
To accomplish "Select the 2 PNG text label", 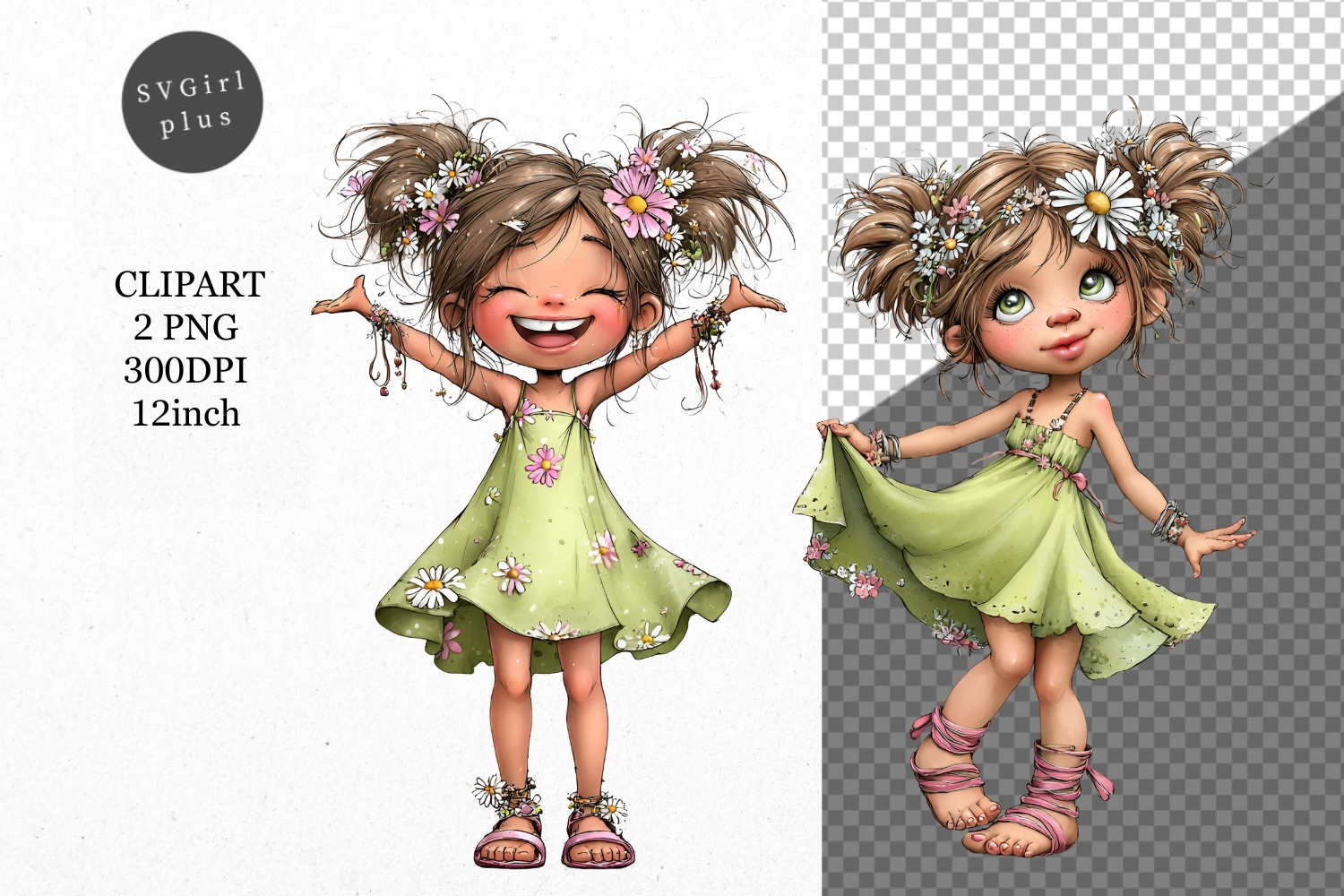I will (x=186, y=328).
